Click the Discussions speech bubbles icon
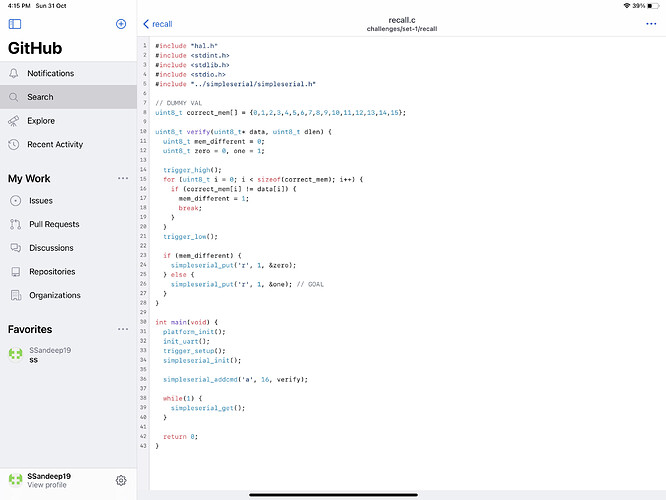The height and width of the screenshot is (500, 666). [x=15, y=248]
